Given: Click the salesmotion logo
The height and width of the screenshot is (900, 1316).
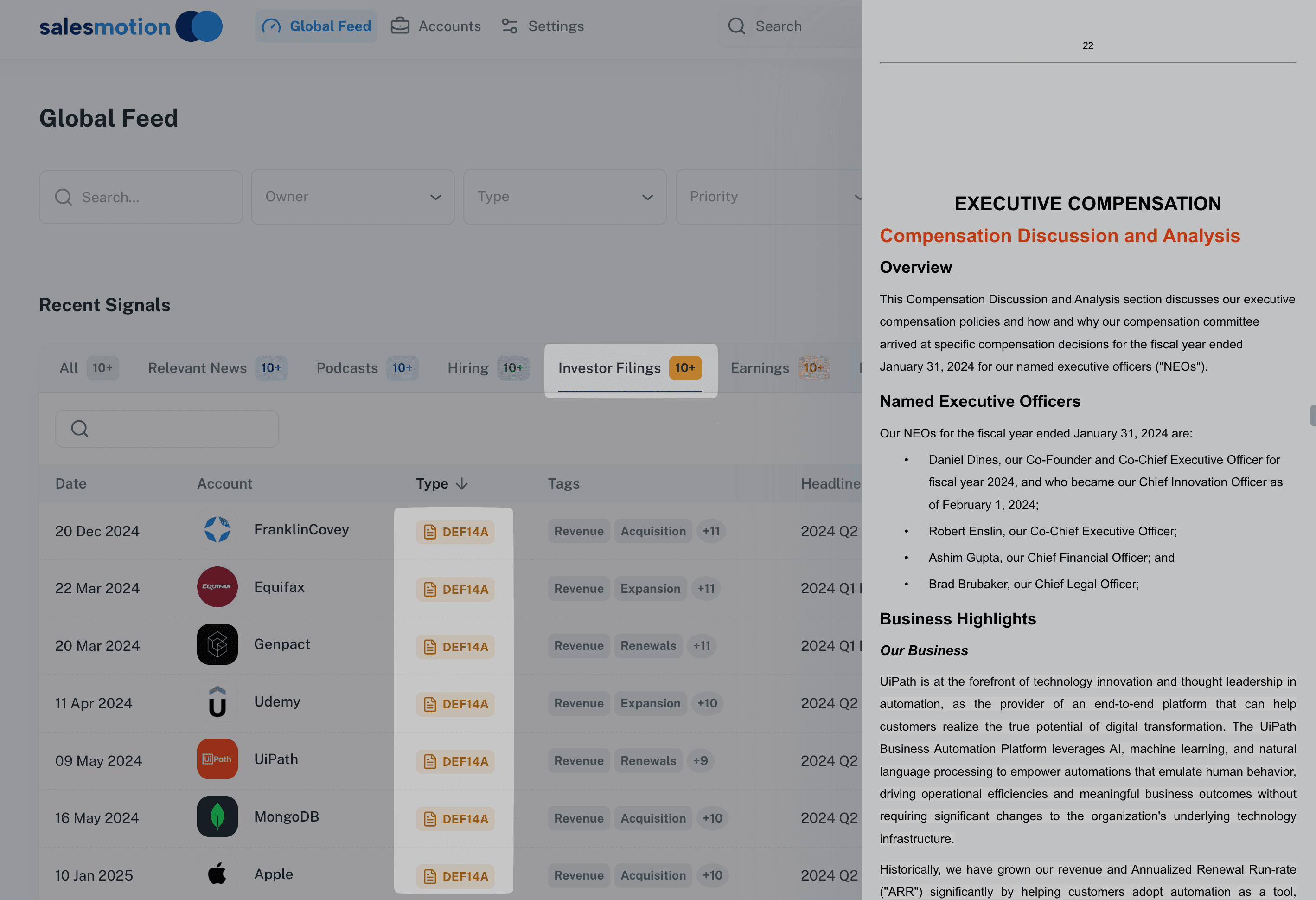Looking at the screenshot, I should [x=131, y=26].
